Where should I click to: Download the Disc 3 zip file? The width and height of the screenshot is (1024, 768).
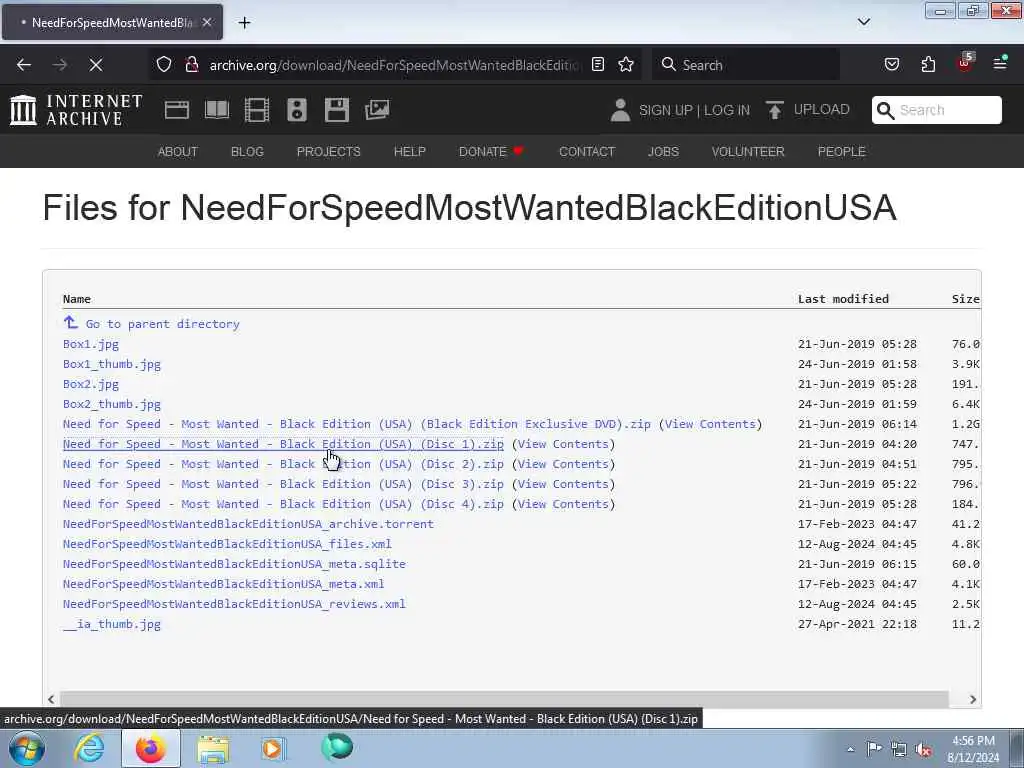tap(283, 484)
